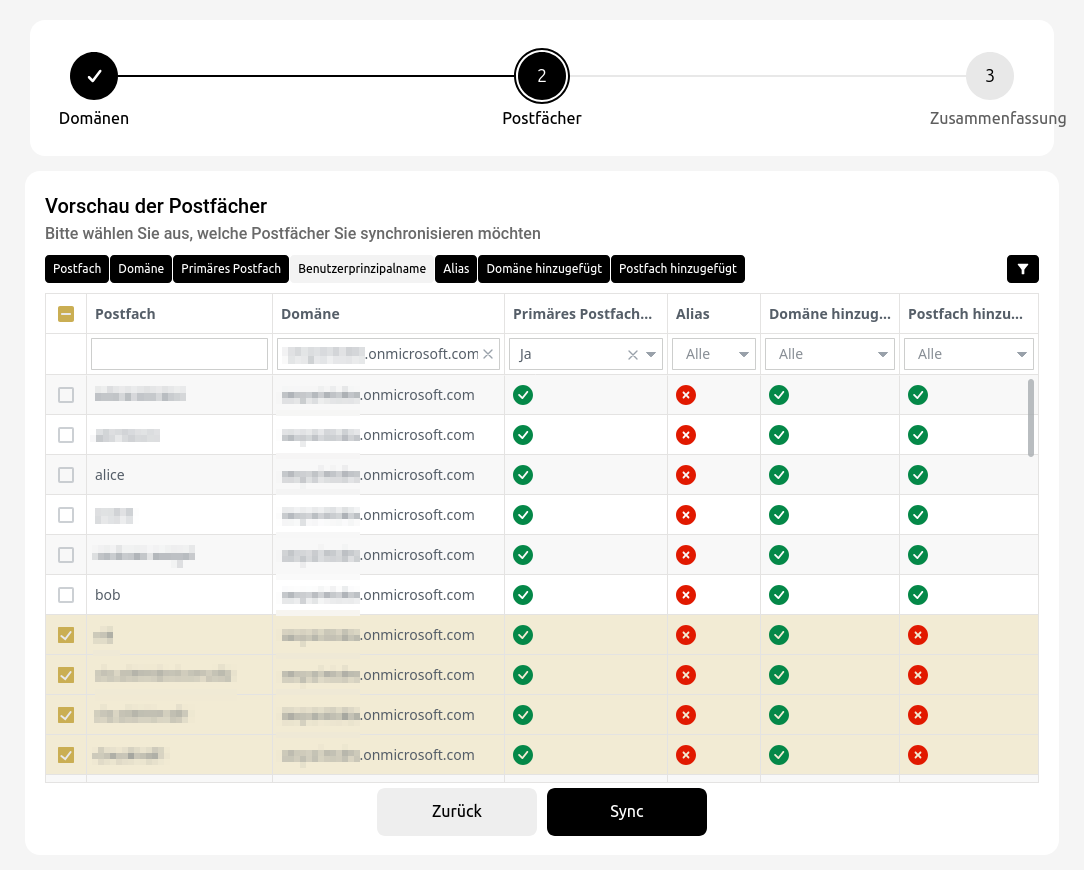Toggle the select-all header checkbox
Viewport: 1084px width, 870px height.
point(66,314)
